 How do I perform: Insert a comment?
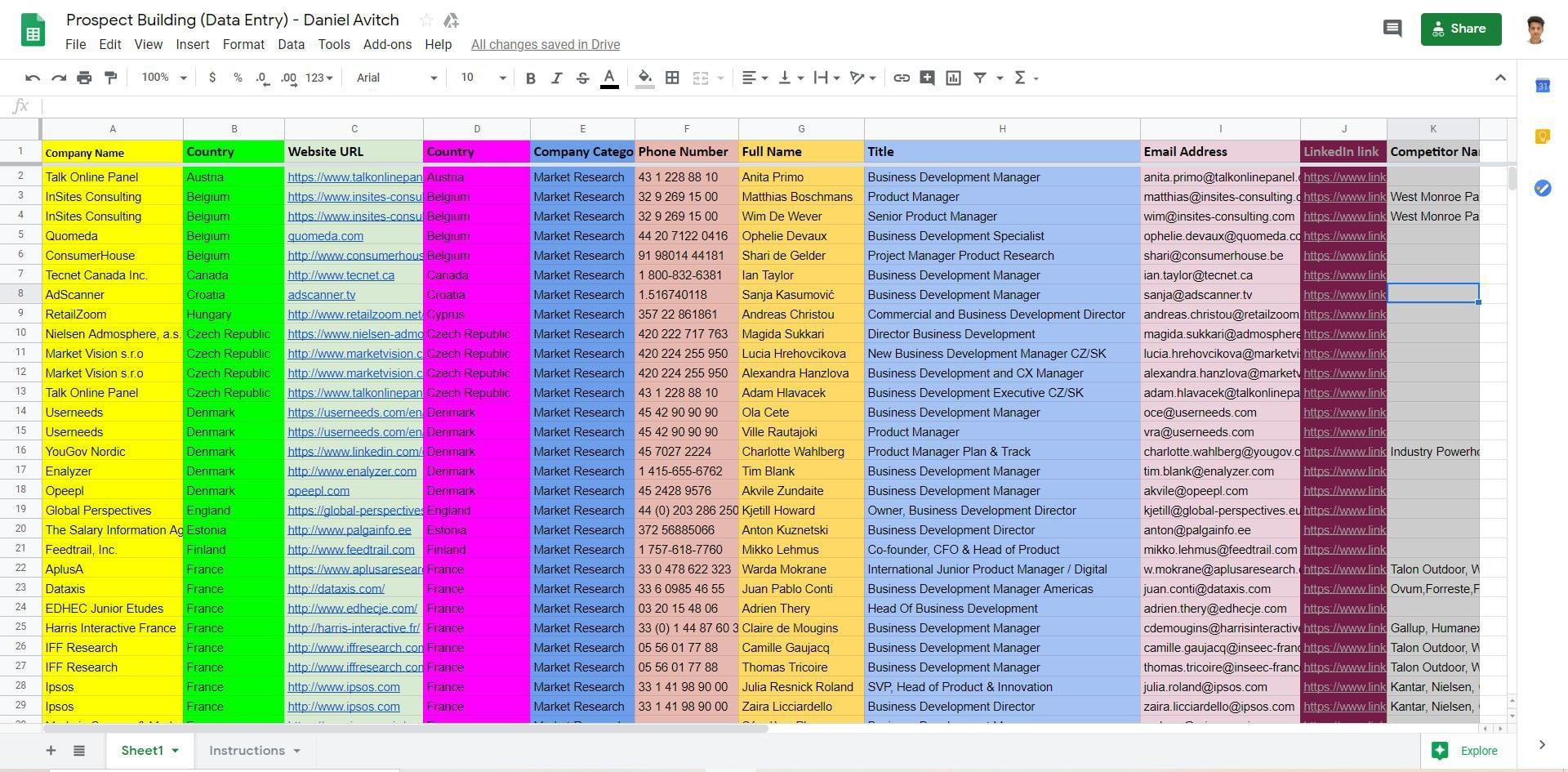927,78
